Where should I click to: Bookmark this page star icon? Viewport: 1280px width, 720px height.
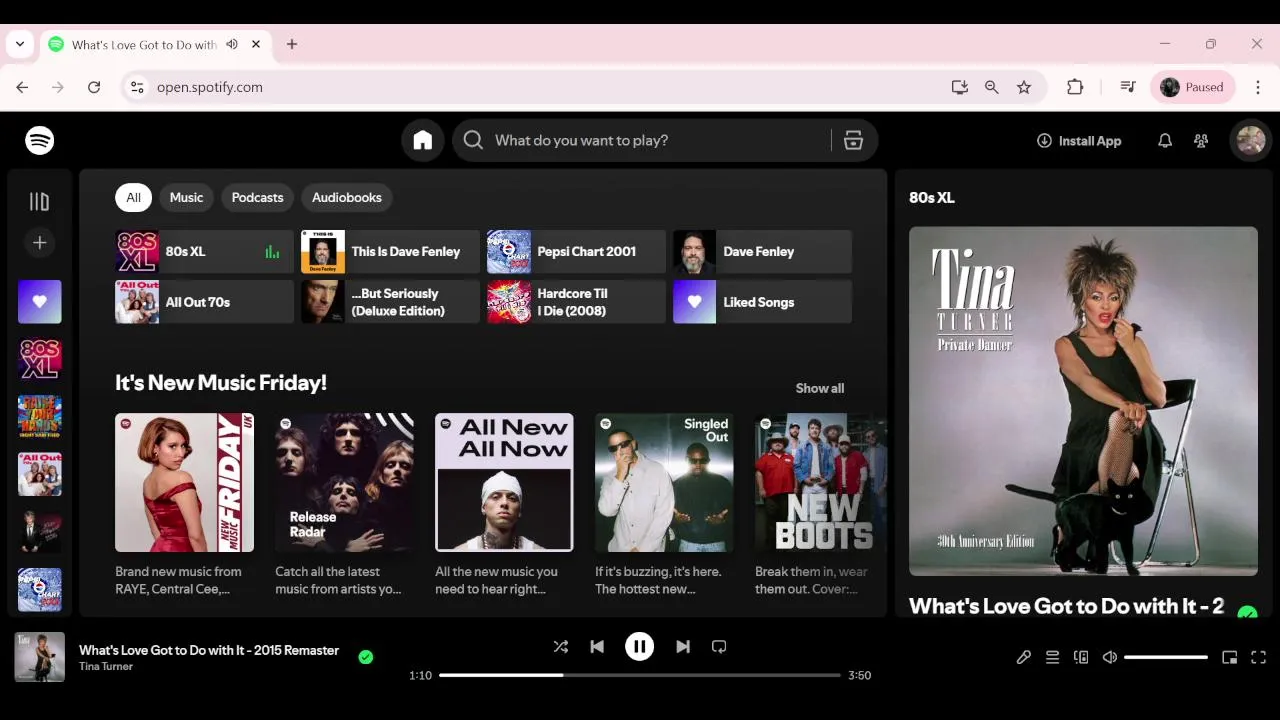coord(1024,87)
